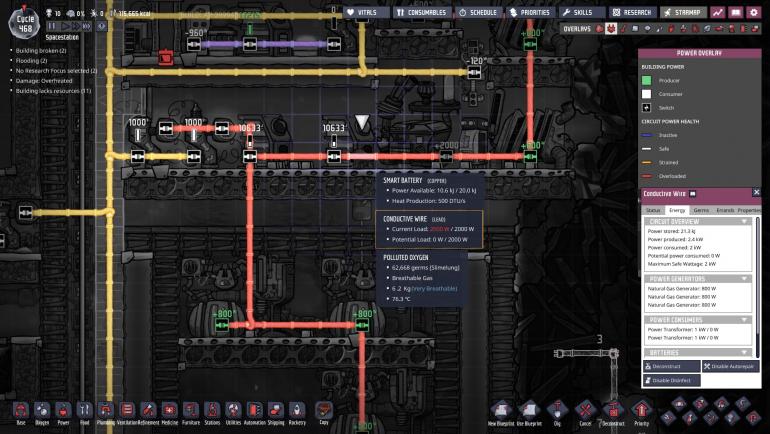Viewport: 770px width, 434px height.
Task: Open the 'Building broken (2)' notification
Action: [41, 51]
